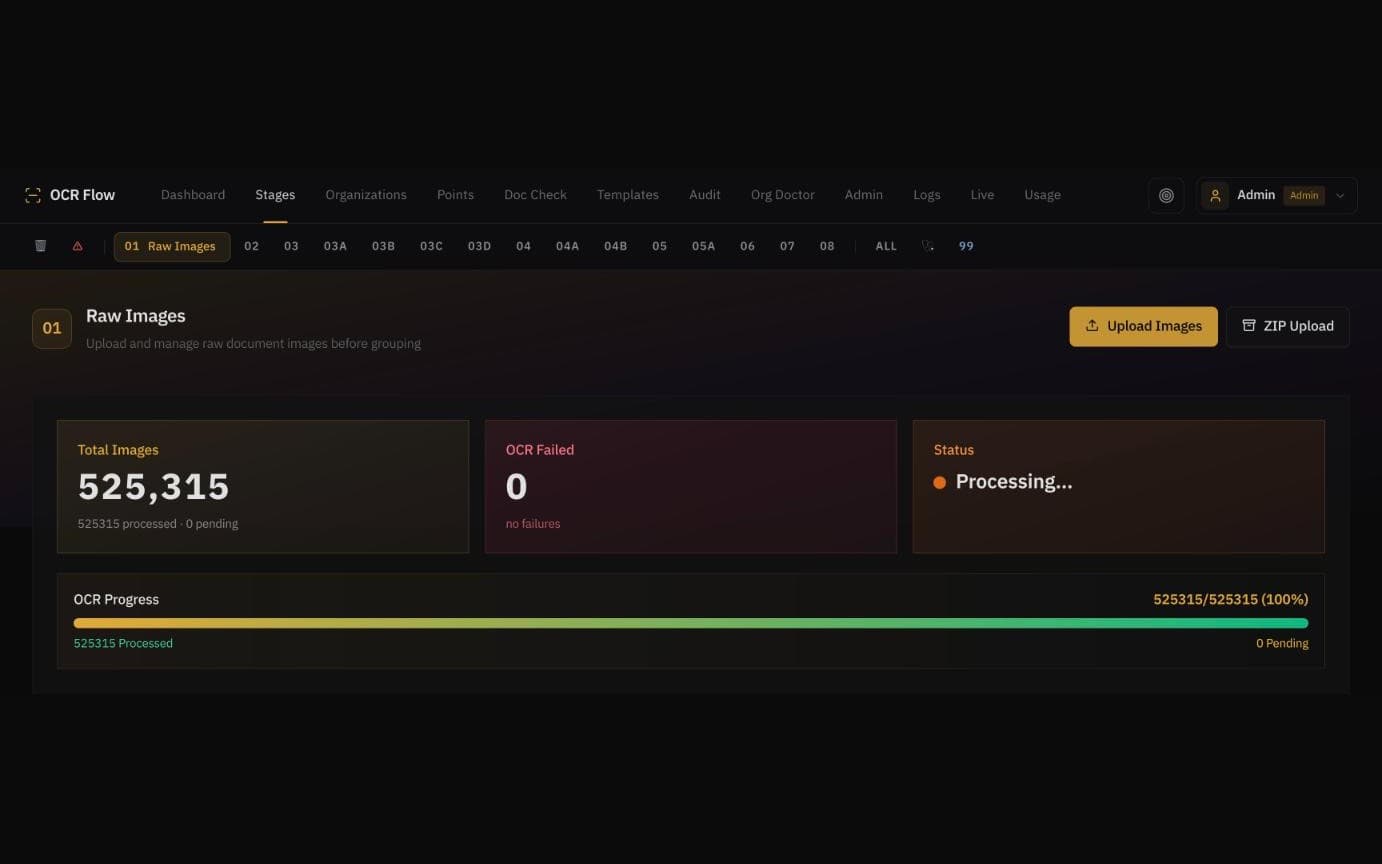Click the 525,315 total images value
Screen dimensions: 1382x864
[x=154, y=487]
